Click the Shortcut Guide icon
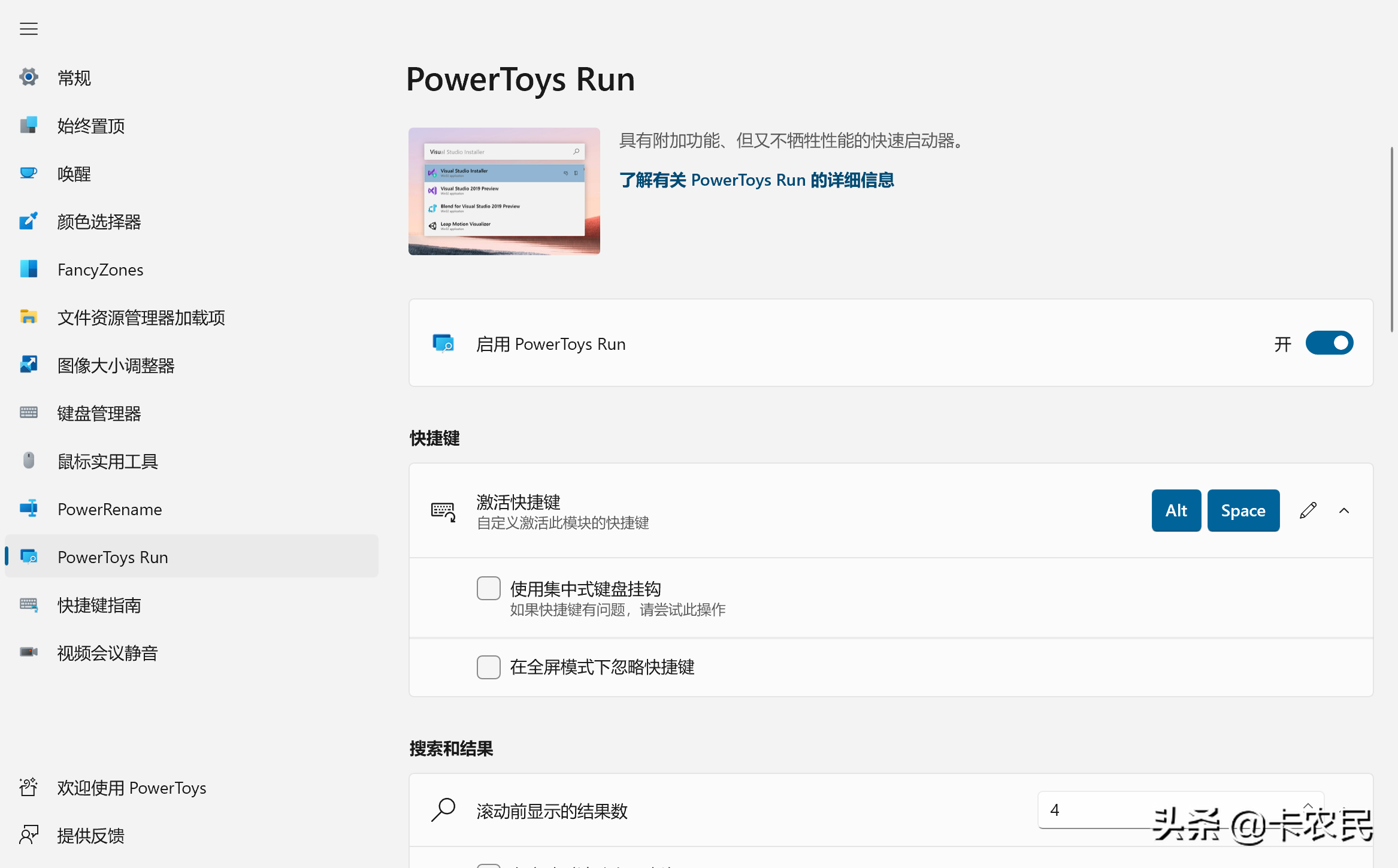This screenshot has height=868, width=1398. click(28, 604)
